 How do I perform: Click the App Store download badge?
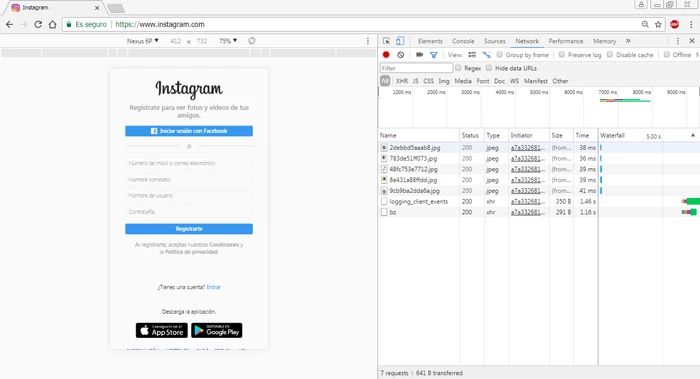pyautogui.click(x=162, y=330)
